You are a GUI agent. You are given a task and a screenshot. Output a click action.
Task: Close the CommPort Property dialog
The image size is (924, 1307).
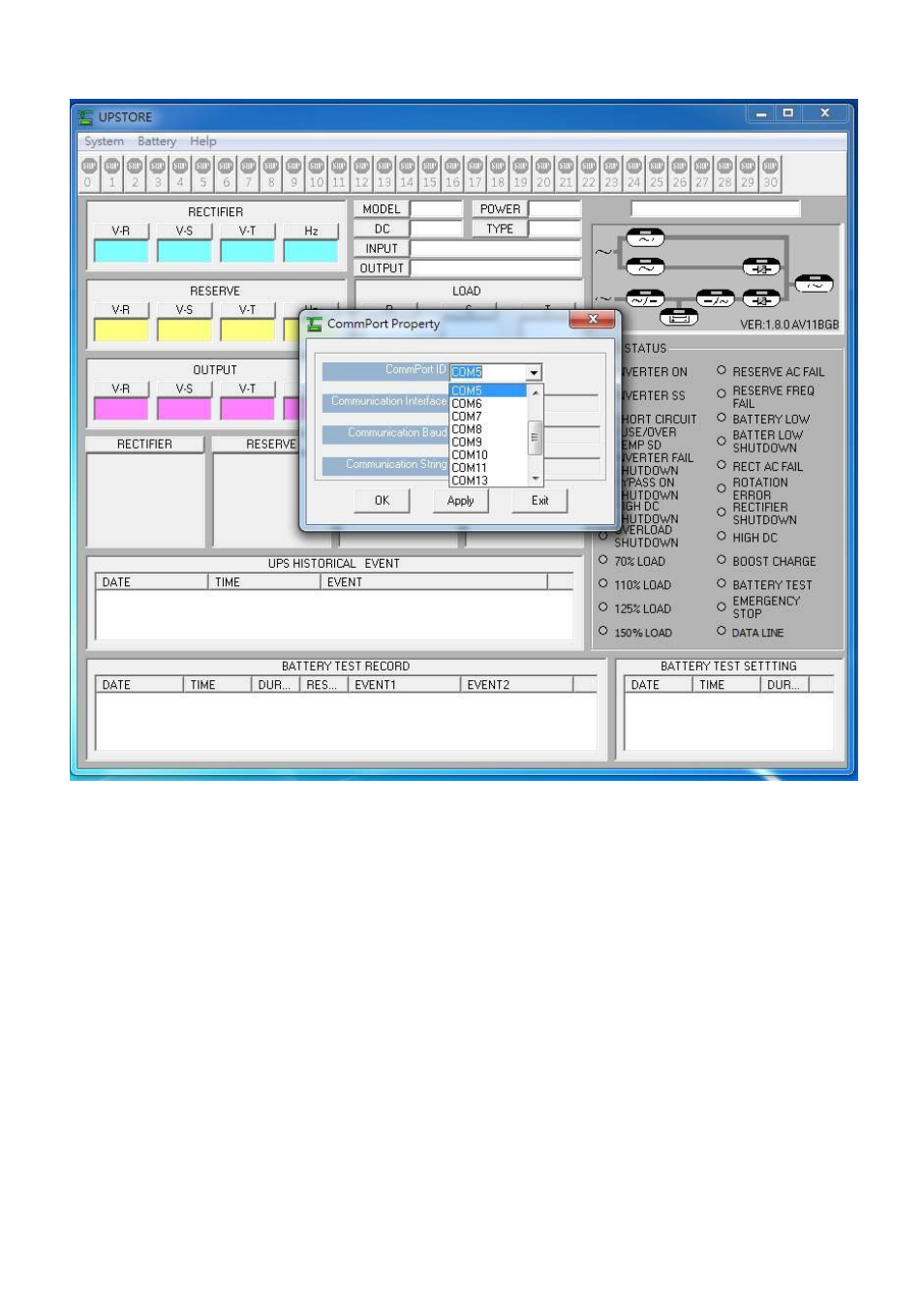click(x=593, y=320)
